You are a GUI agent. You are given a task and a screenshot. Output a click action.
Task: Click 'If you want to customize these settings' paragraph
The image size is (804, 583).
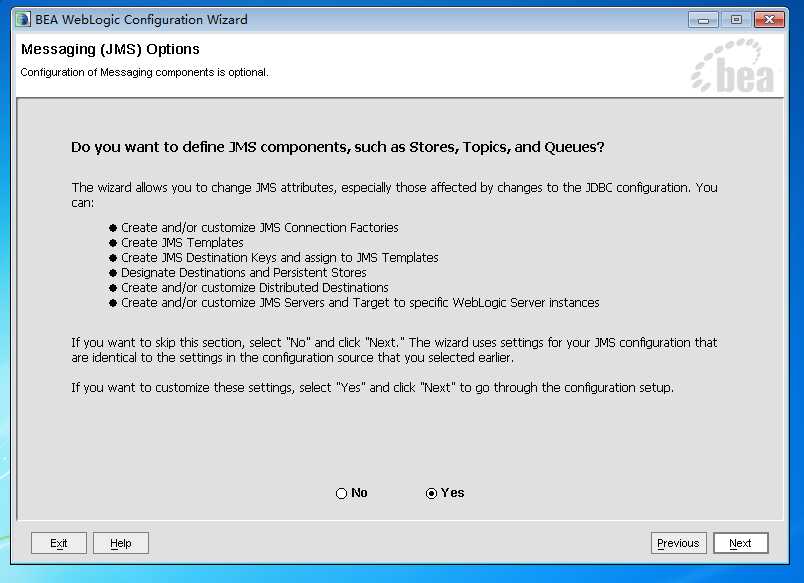(372, 388)
